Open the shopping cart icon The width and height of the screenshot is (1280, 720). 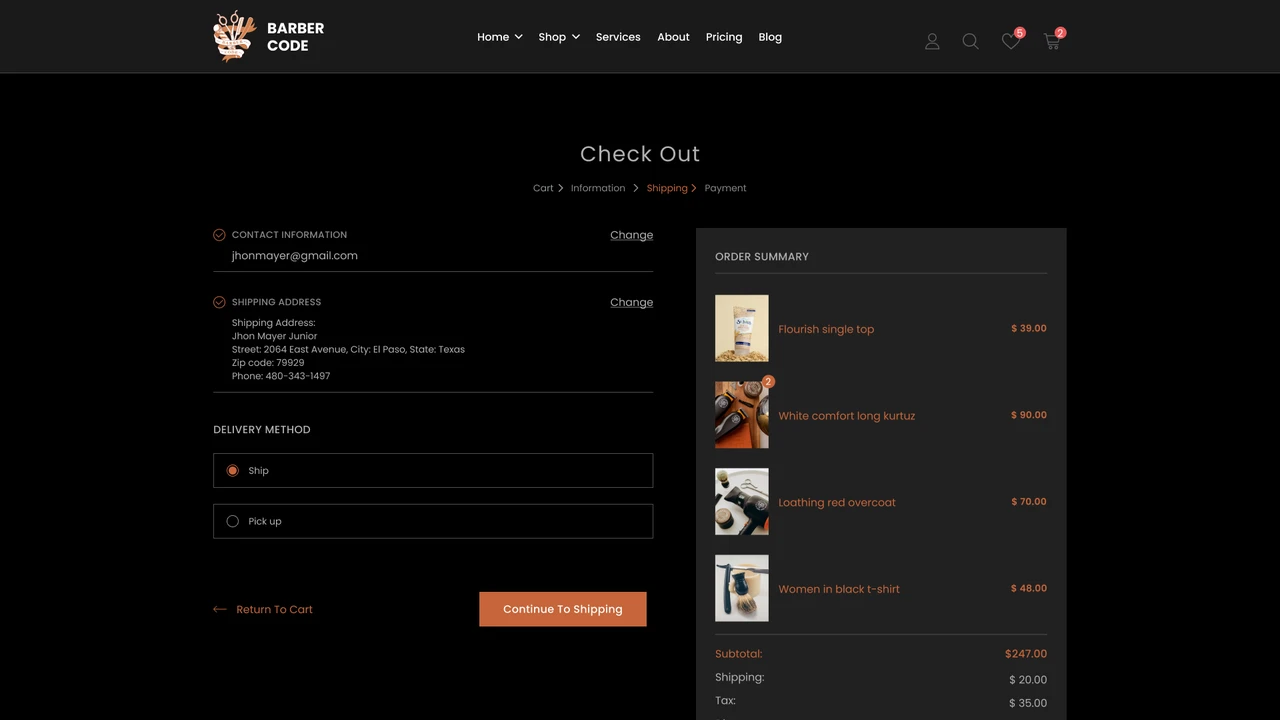coord(1051,41)
